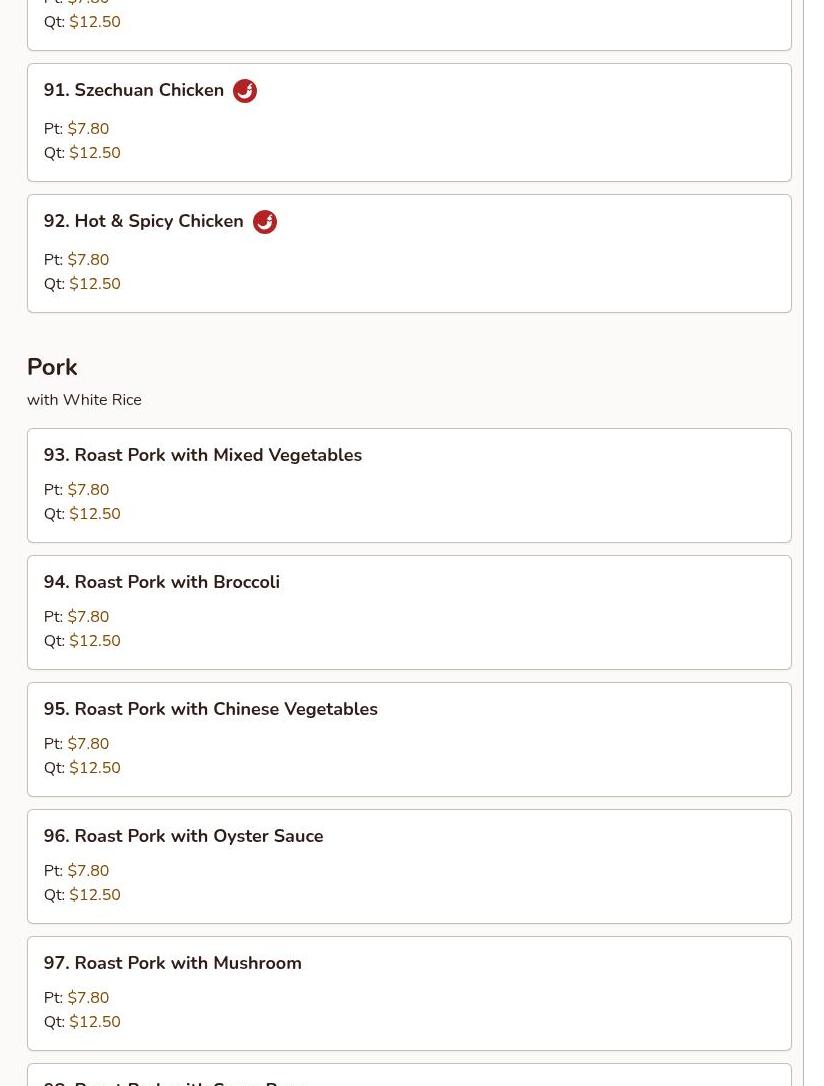Open the 91. Szechuan Chicken item
824x1086 pixels.
134,91
